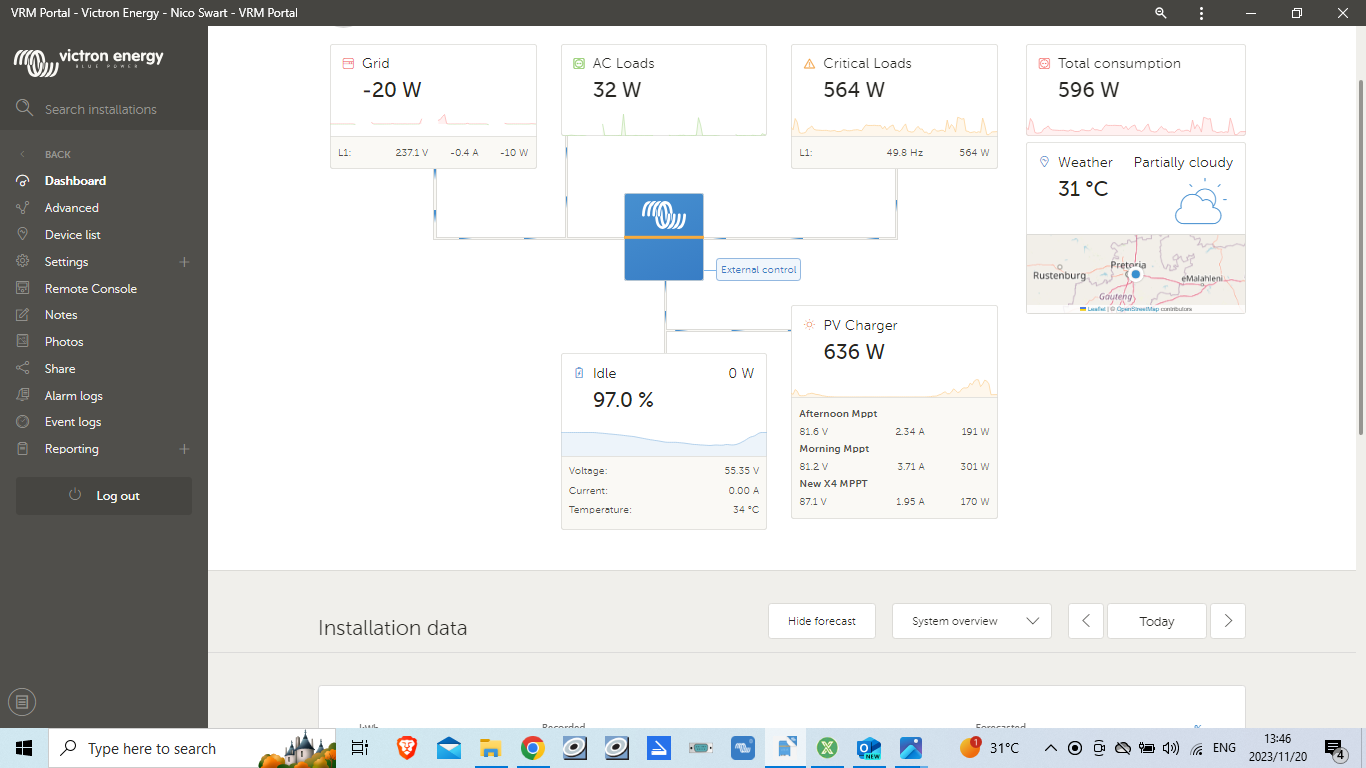Open Outlook from the taskbar

tap(869, 748)
